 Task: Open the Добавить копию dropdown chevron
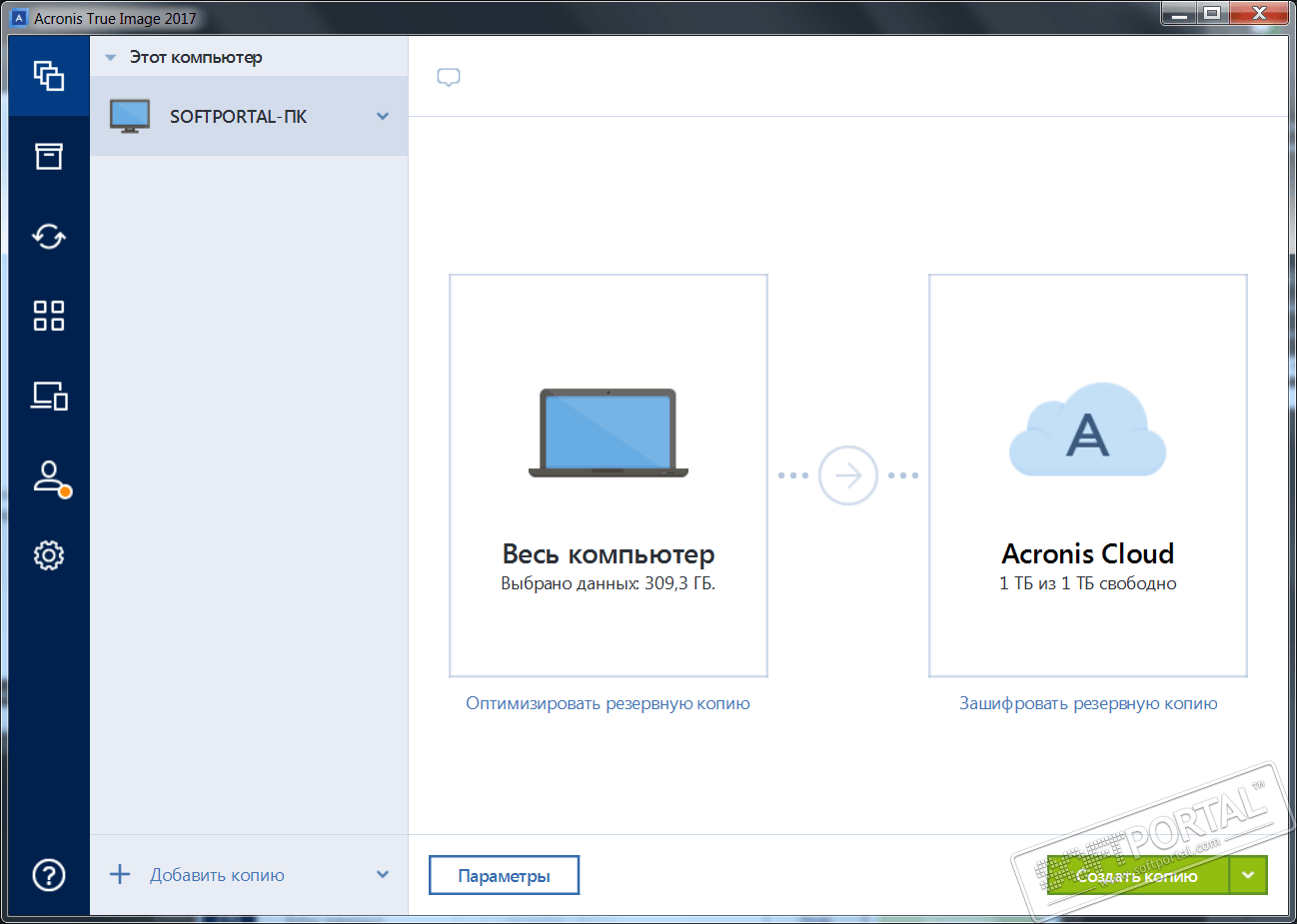383,875
